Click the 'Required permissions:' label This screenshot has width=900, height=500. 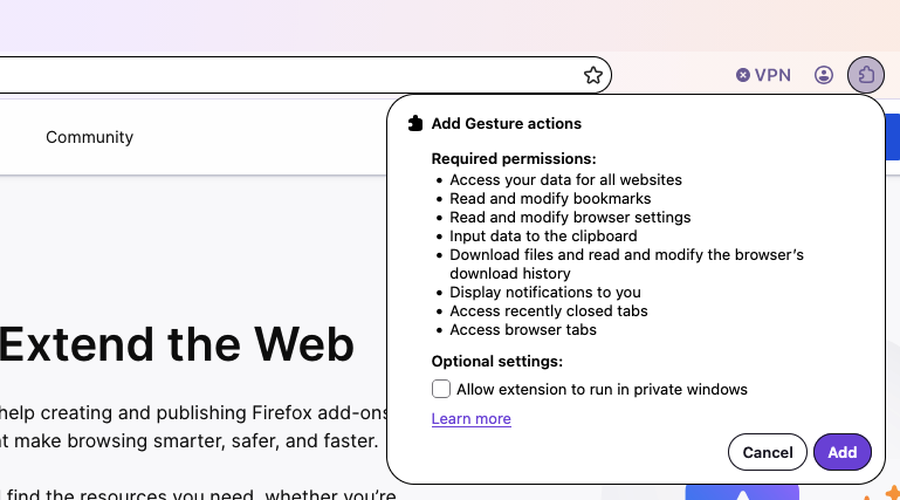[514, 158]
